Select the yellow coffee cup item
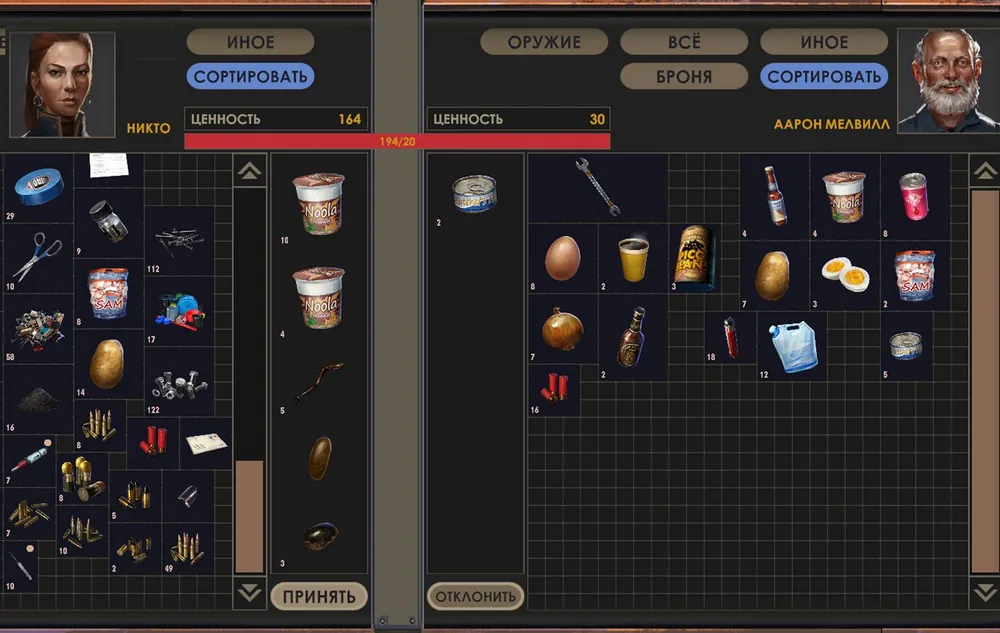This screenshot has height=633, width=1000. pyautogui.click(x=633, y=258)
